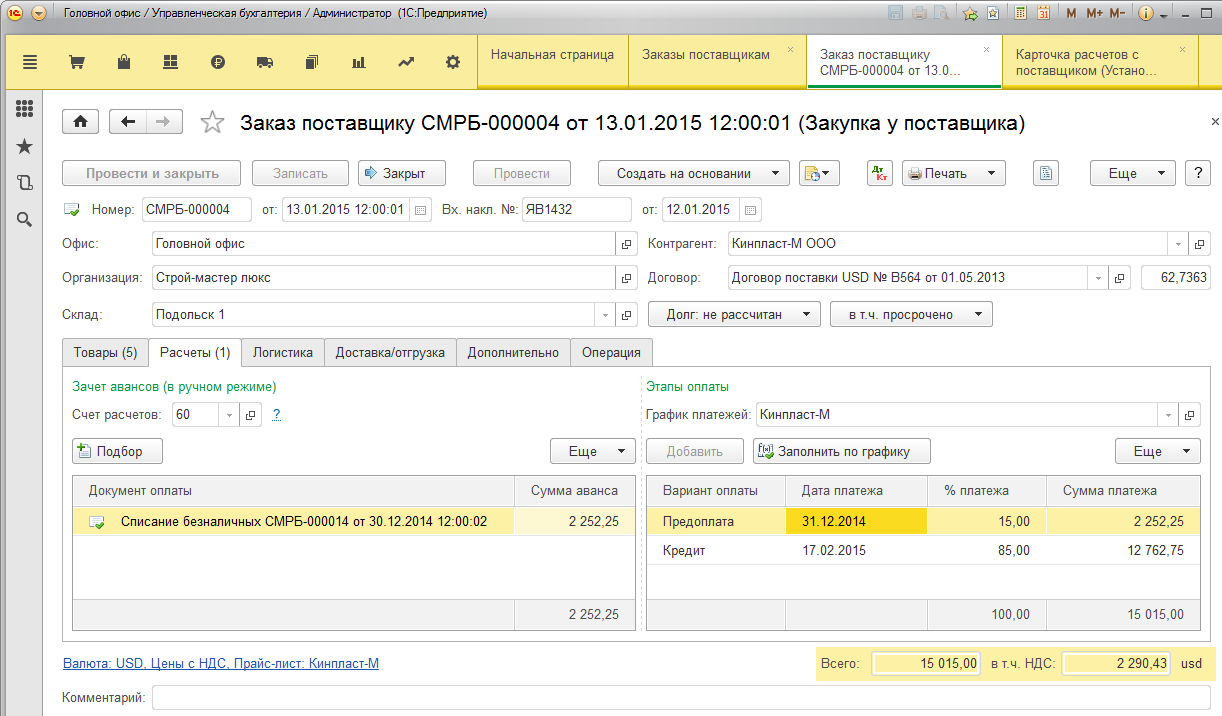
Task: Click Заполнить по графику button
Action: [841, 451]
